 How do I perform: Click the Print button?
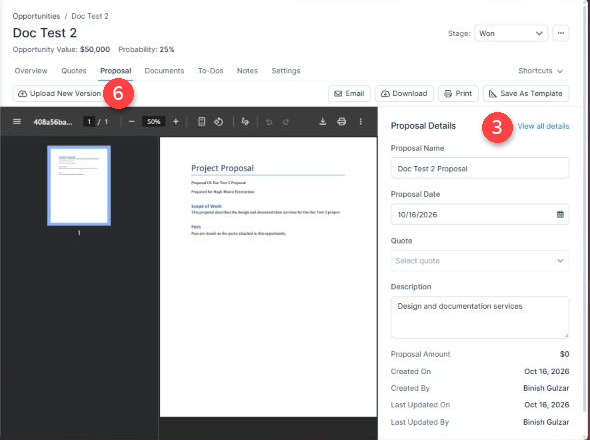click(458, 93)
